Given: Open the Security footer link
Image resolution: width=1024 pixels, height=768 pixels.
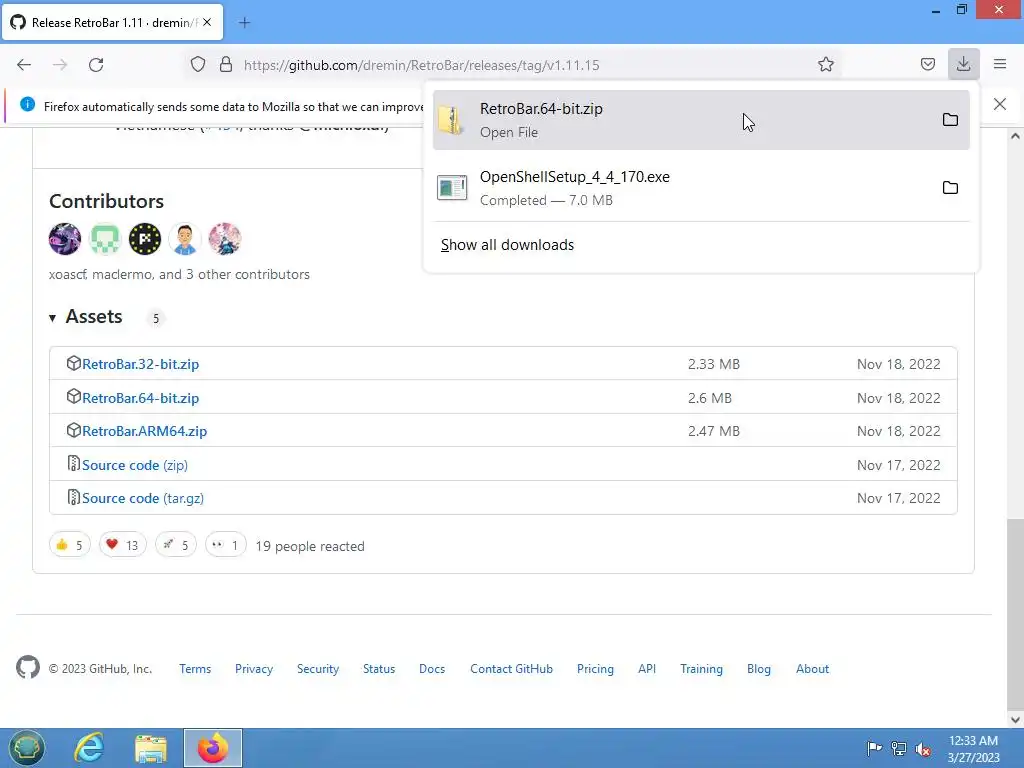Looking at the screenshot, I should (x=318, y=669).
